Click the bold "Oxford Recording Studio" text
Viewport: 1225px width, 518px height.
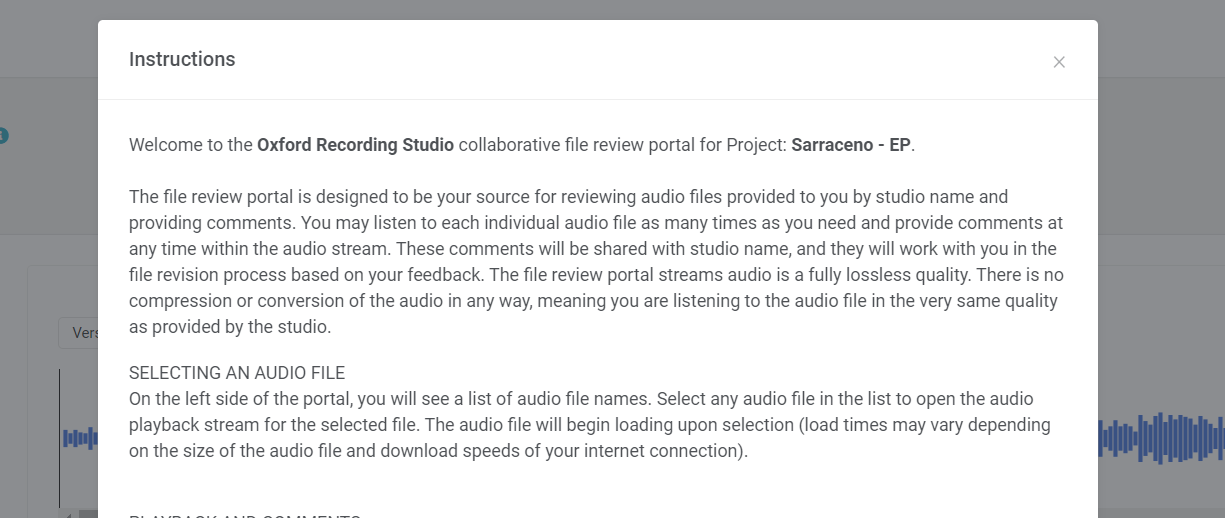(x=355, y=145)
